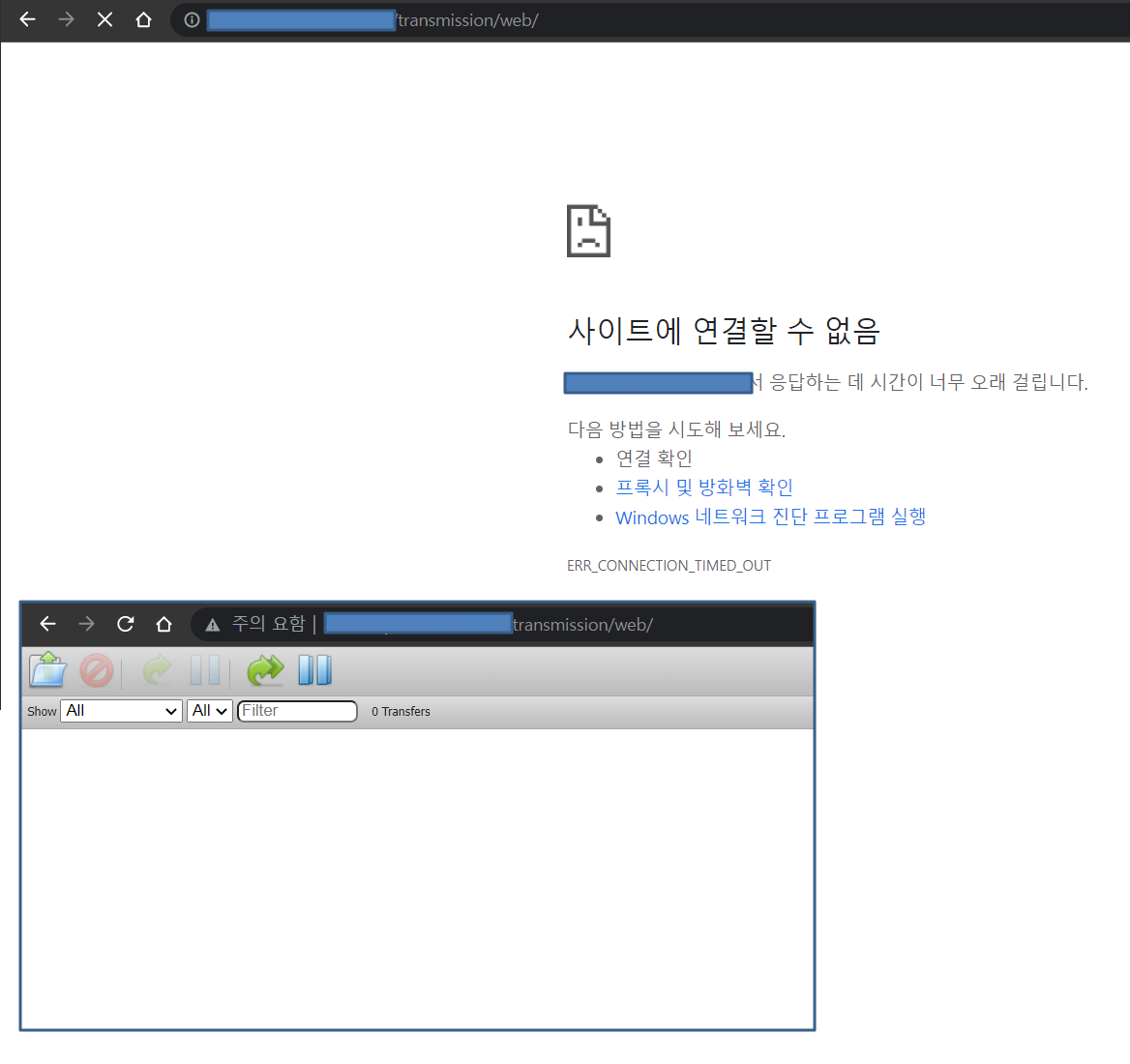Stop loading with the X icon
Image resolution: width=1130 pixels, height=1064 pixels.
click(x=104, y=20)
